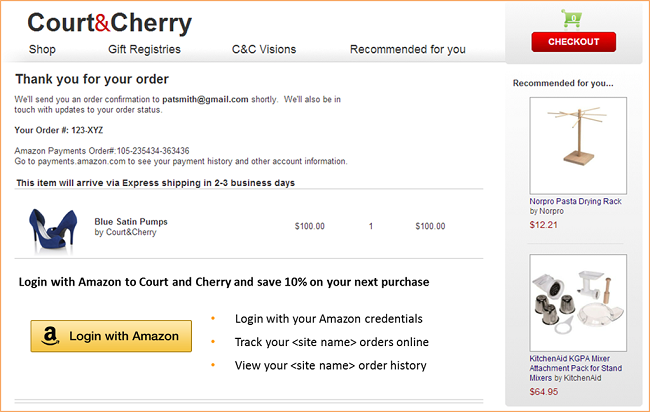Screen dimensions: 650x412
Task: Open Recommended for you tab
Action: (x=407, y=49)
